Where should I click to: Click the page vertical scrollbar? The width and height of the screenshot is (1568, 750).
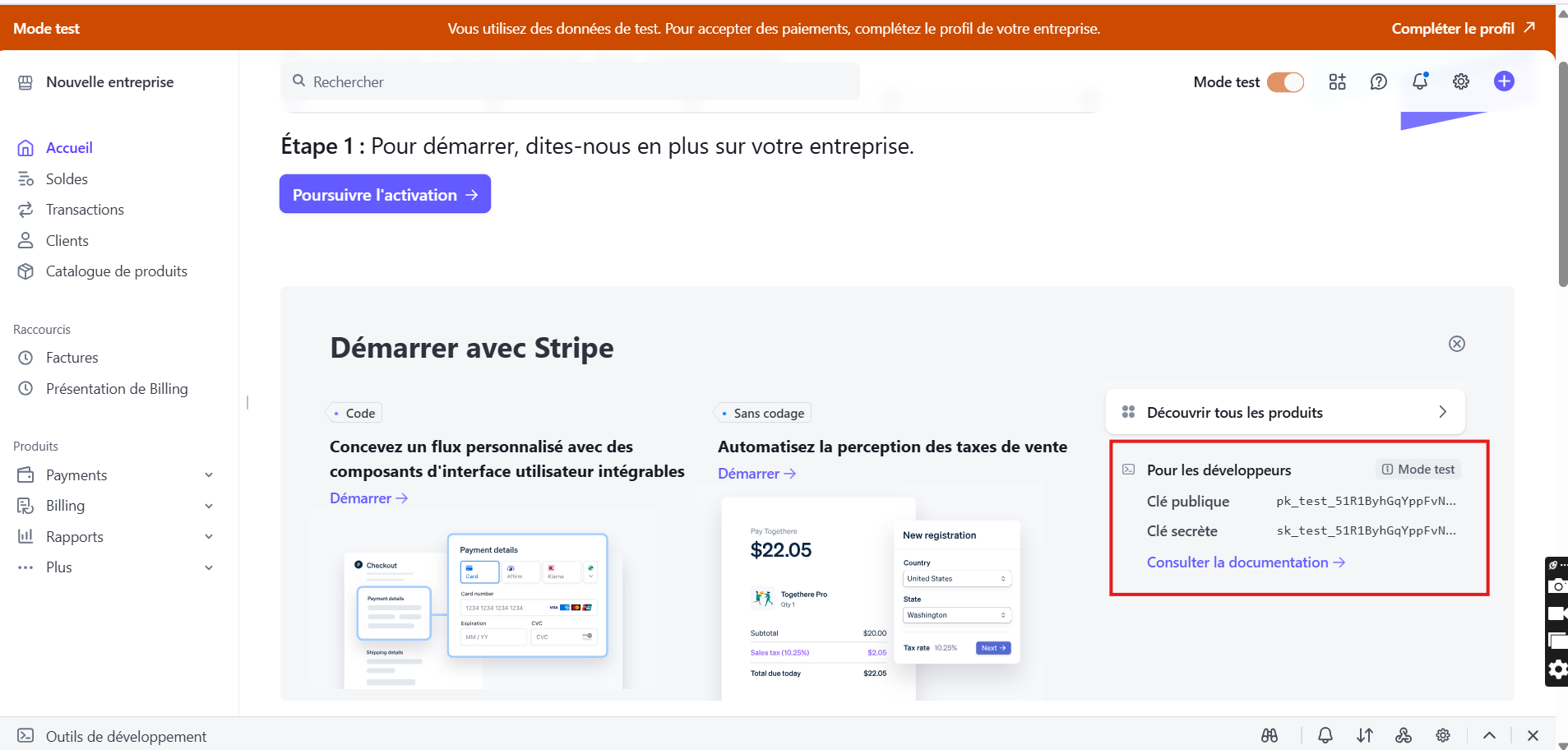[1563, 174]
